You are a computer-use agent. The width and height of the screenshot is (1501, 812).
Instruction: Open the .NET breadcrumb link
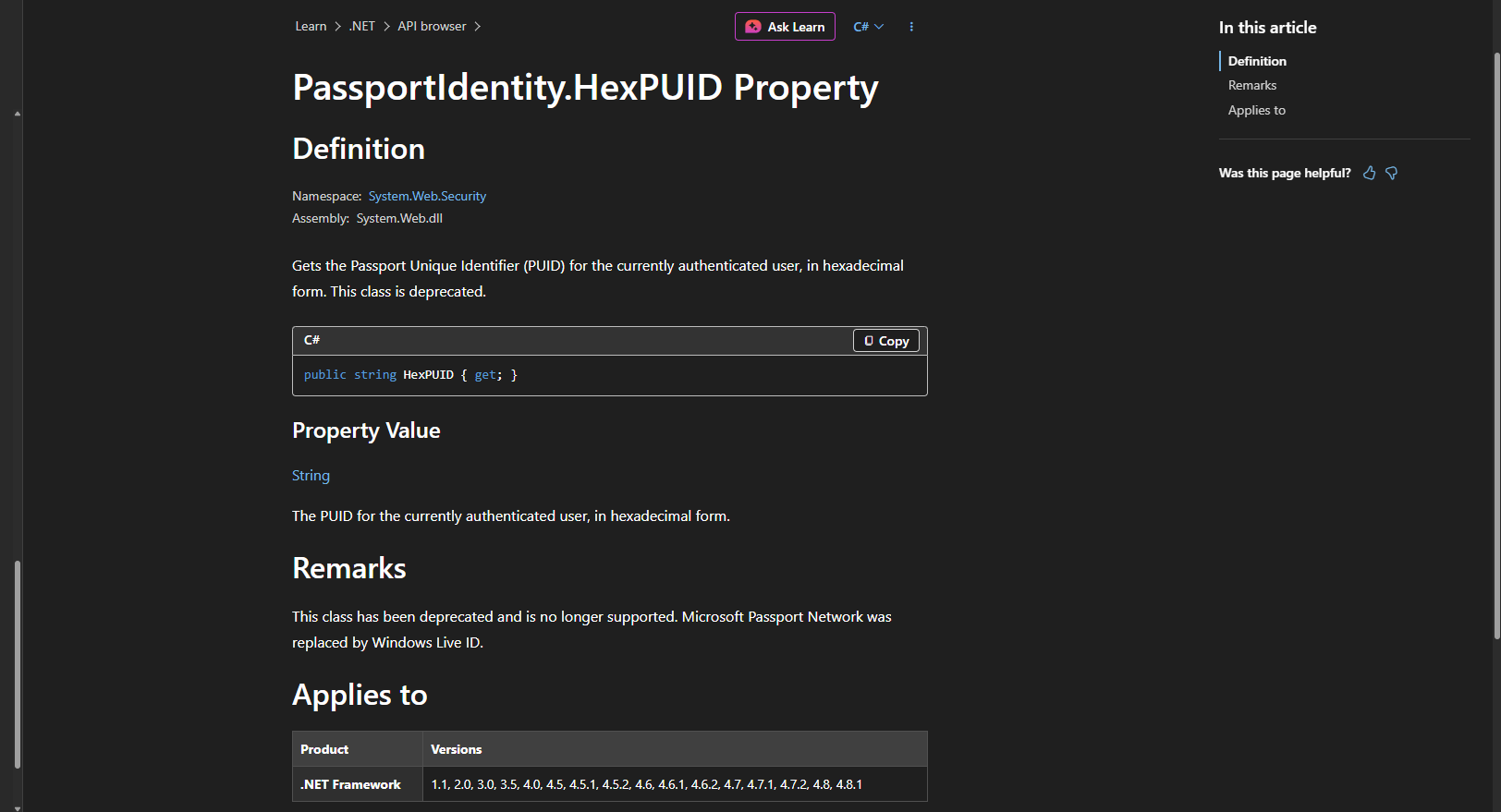362,26
